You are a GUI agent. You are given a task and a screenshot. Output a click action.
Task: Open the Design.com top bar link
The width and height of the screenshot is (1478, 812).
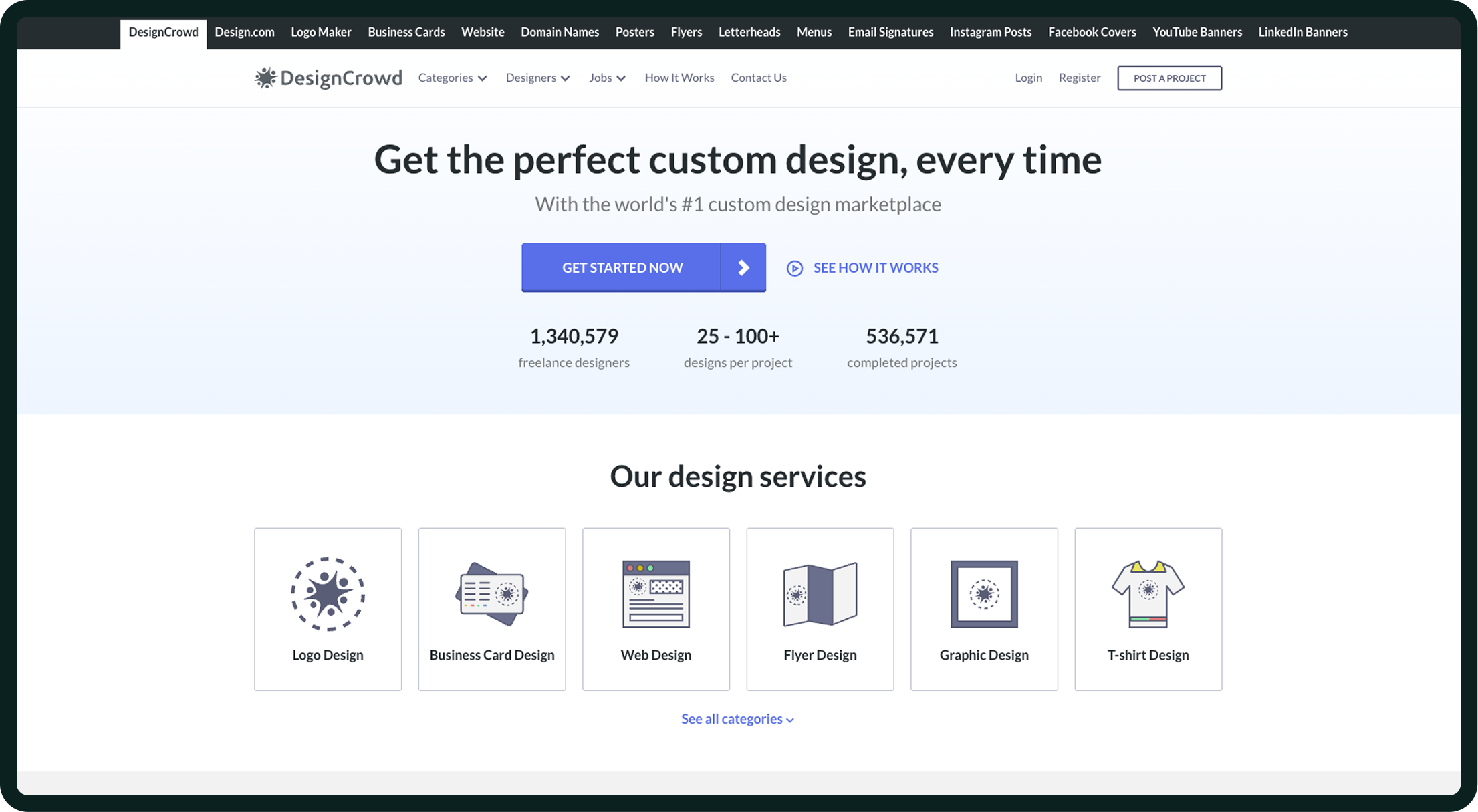[x=245, y=32]
